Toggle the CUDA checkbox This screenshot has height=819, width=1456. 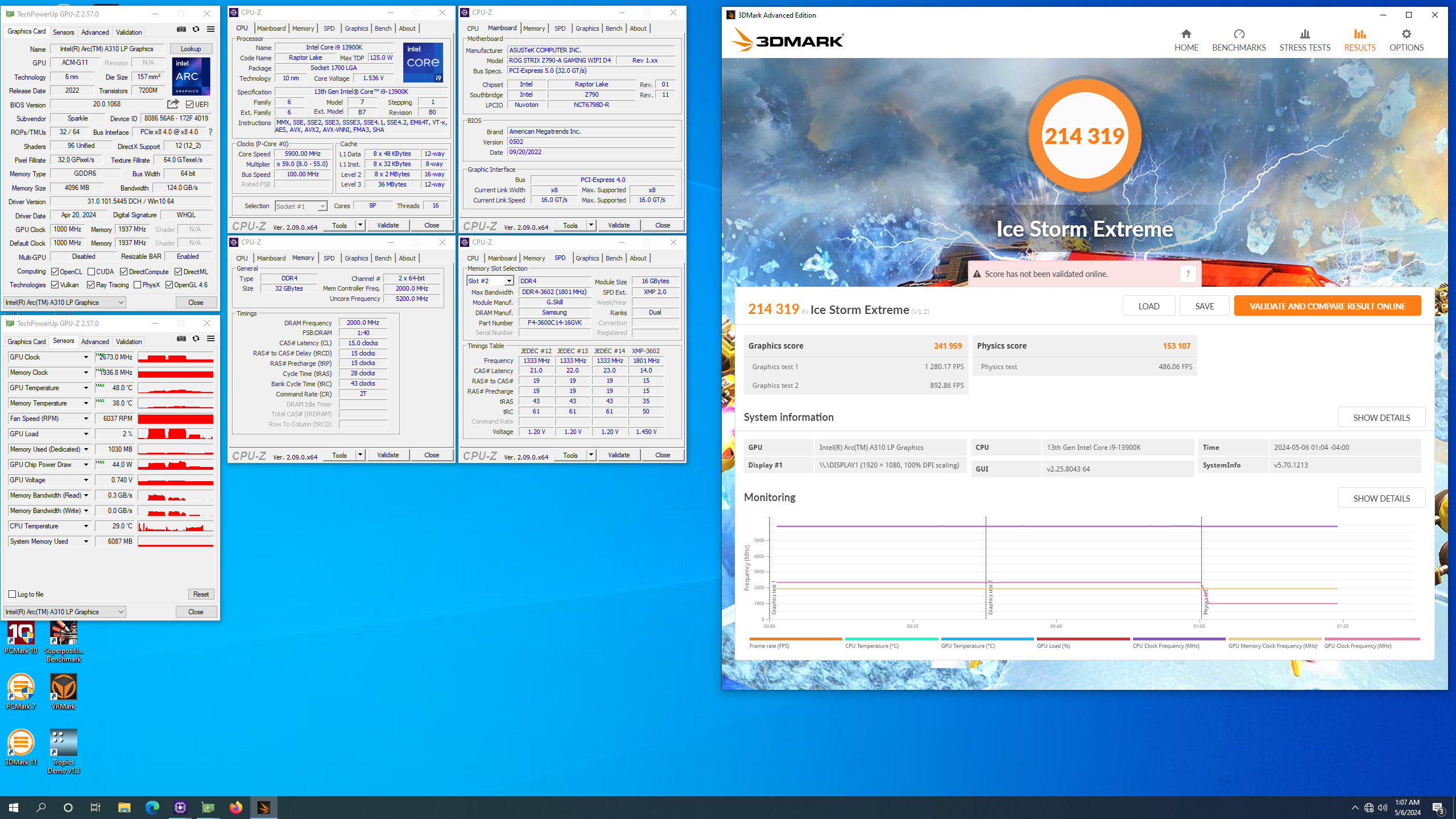pos(91,272)
